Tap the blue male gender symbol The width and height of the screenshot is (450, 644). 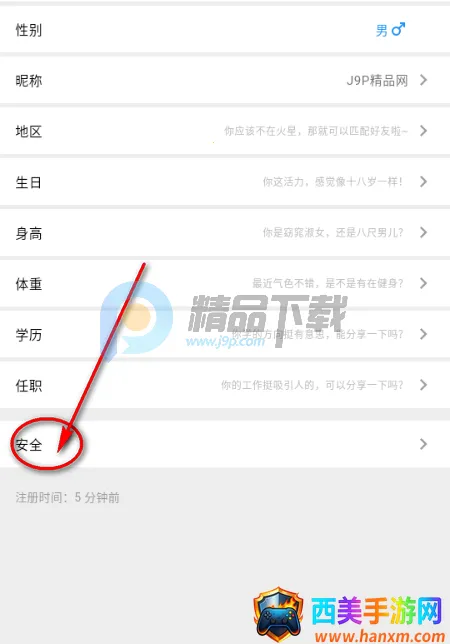click(x=398, y=29)
